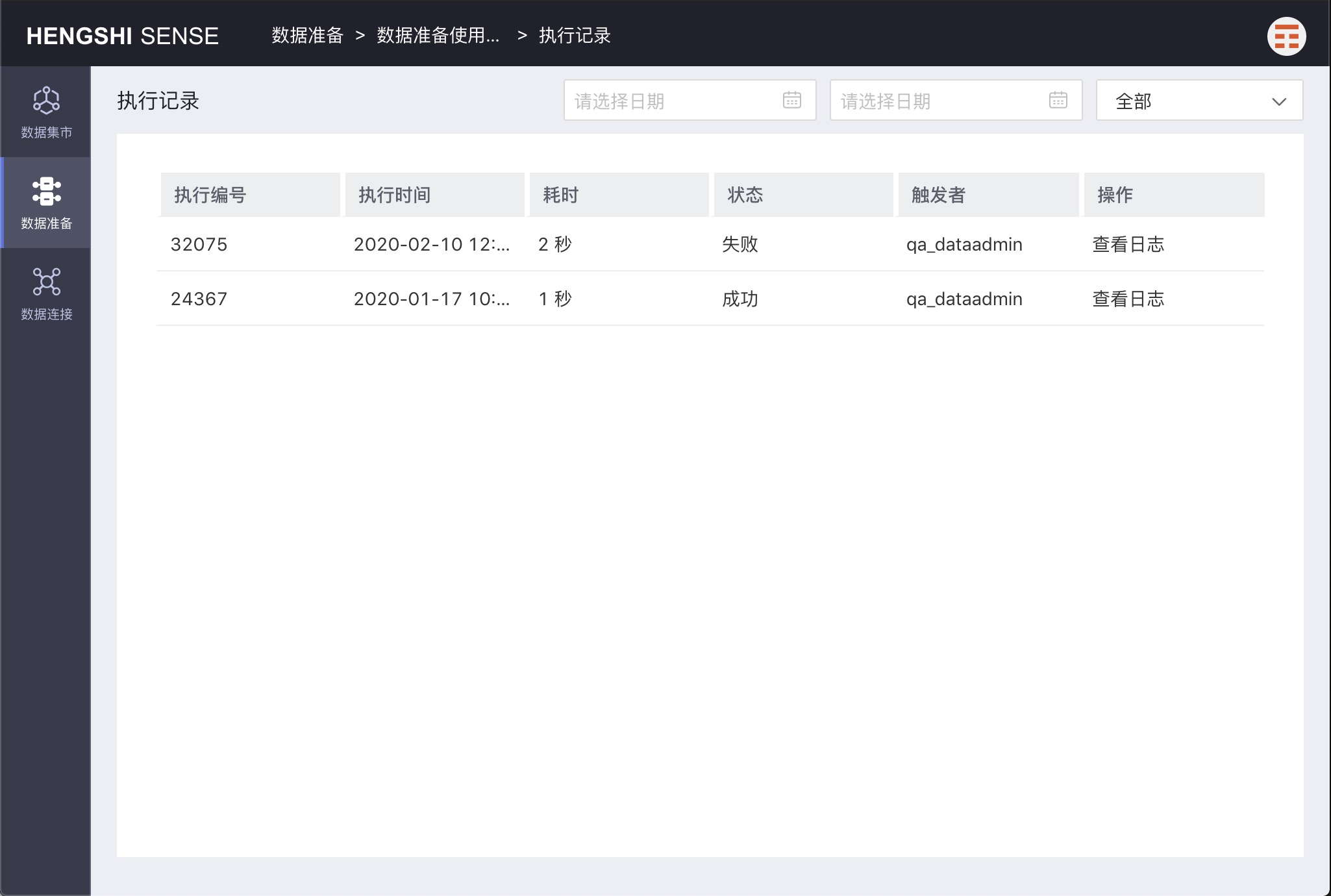
Task: Click the time cell 2020-02-10 12:...
Action: click(432, 244)
